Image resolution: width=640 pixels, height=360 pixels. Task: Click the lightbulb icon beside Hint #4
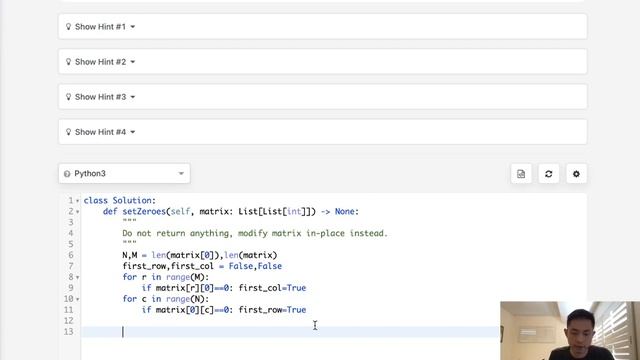pyautogui.click(x=68, y=132)
